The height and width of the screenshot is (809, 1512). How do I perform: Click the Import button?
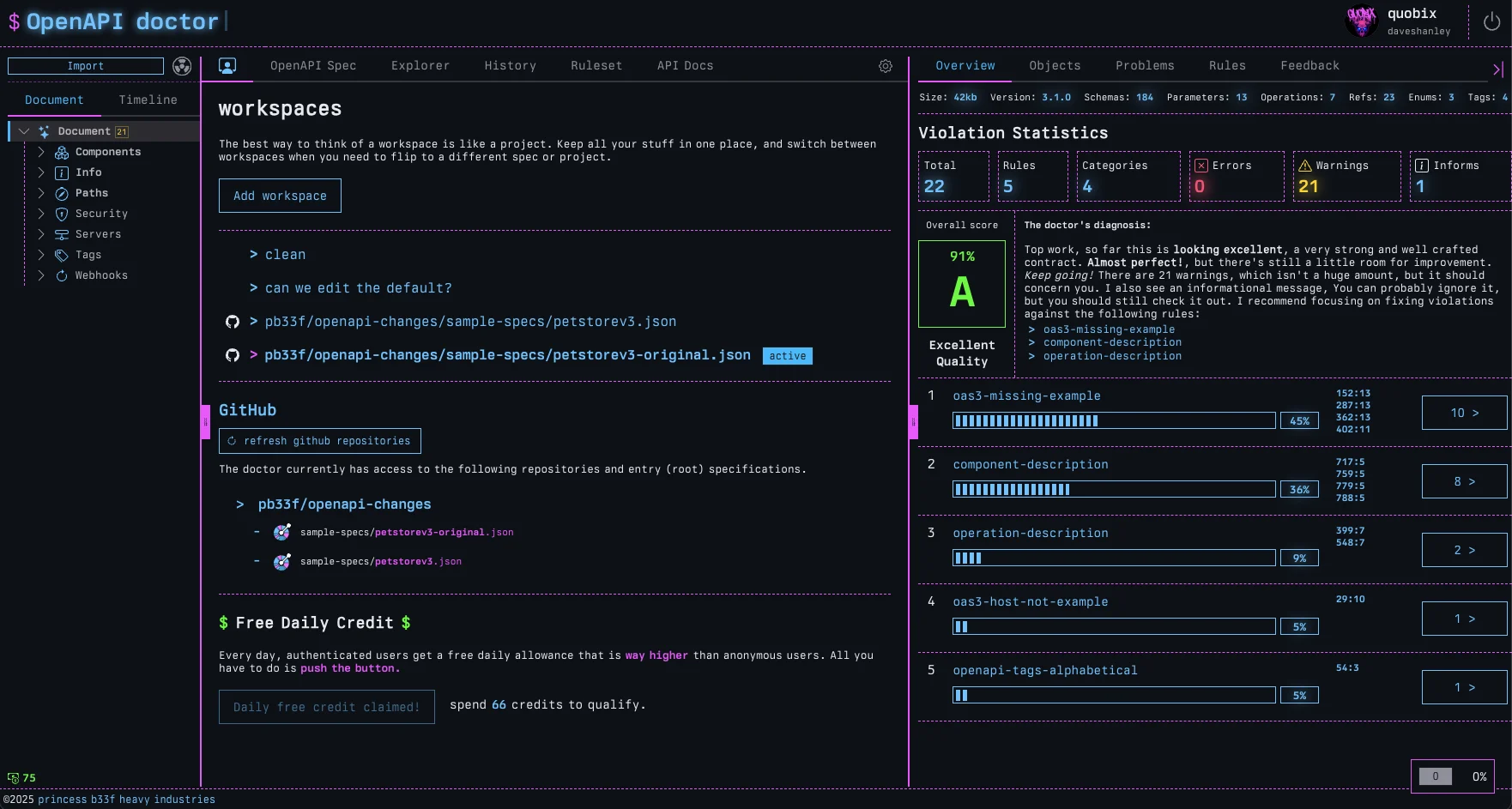86,66
